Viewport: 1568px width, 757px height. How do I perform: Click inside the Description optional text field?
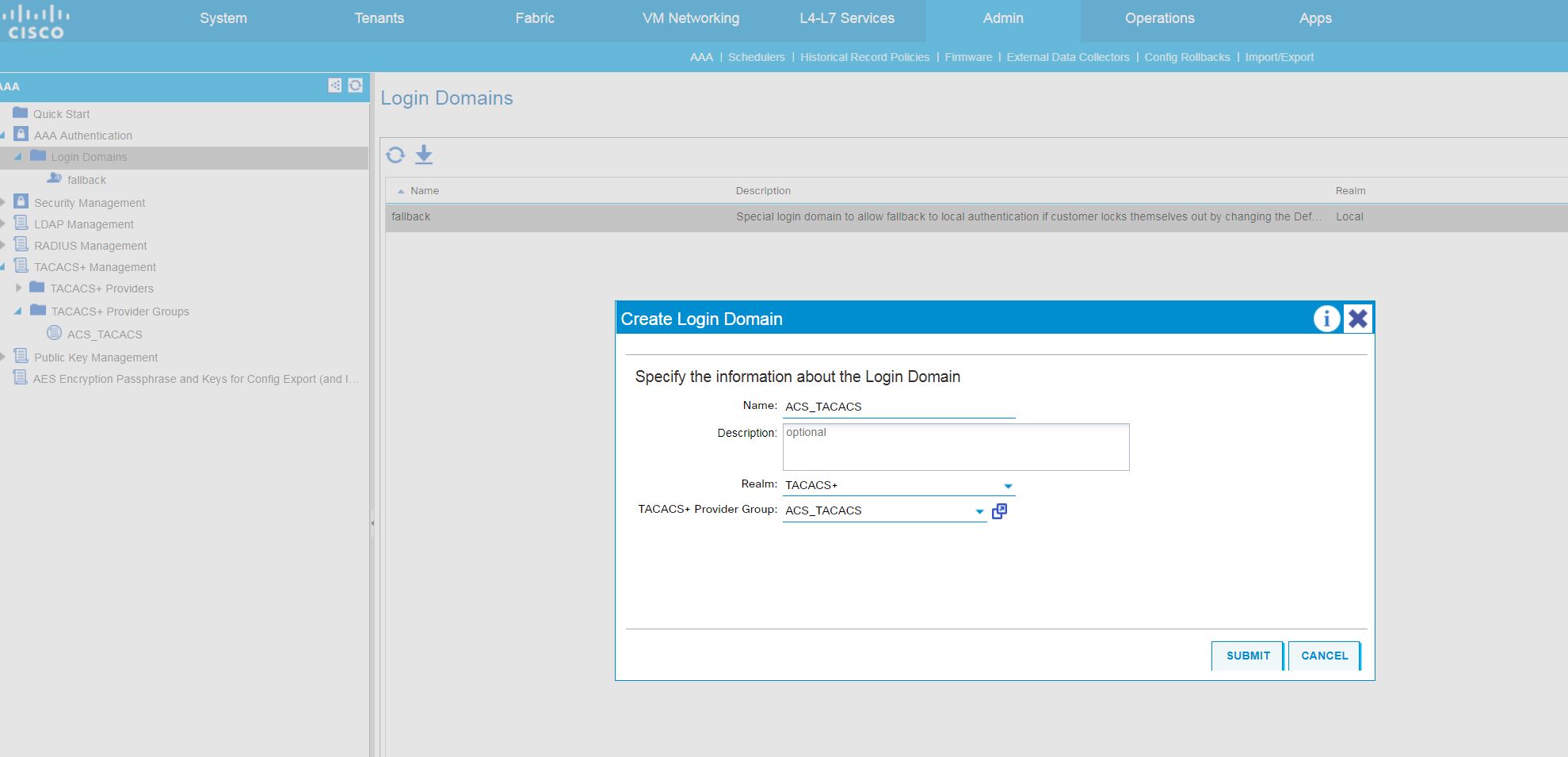tap(955, 446)
